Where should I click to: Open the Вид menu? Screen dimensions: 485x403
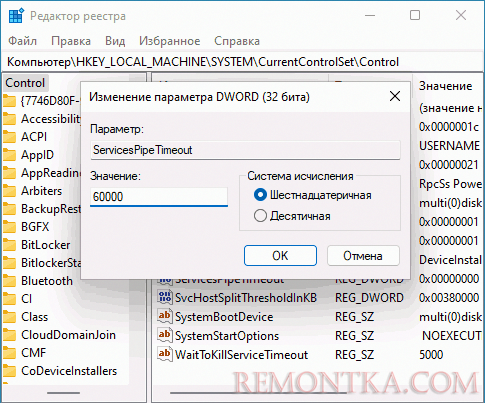click(115, 41)
